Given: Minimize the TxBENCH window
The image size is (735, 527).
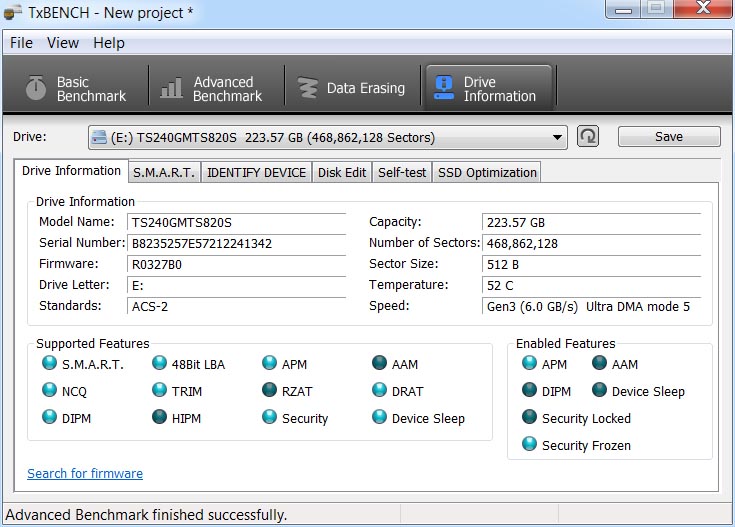Looking at the screenshot, I should [623, 8].
